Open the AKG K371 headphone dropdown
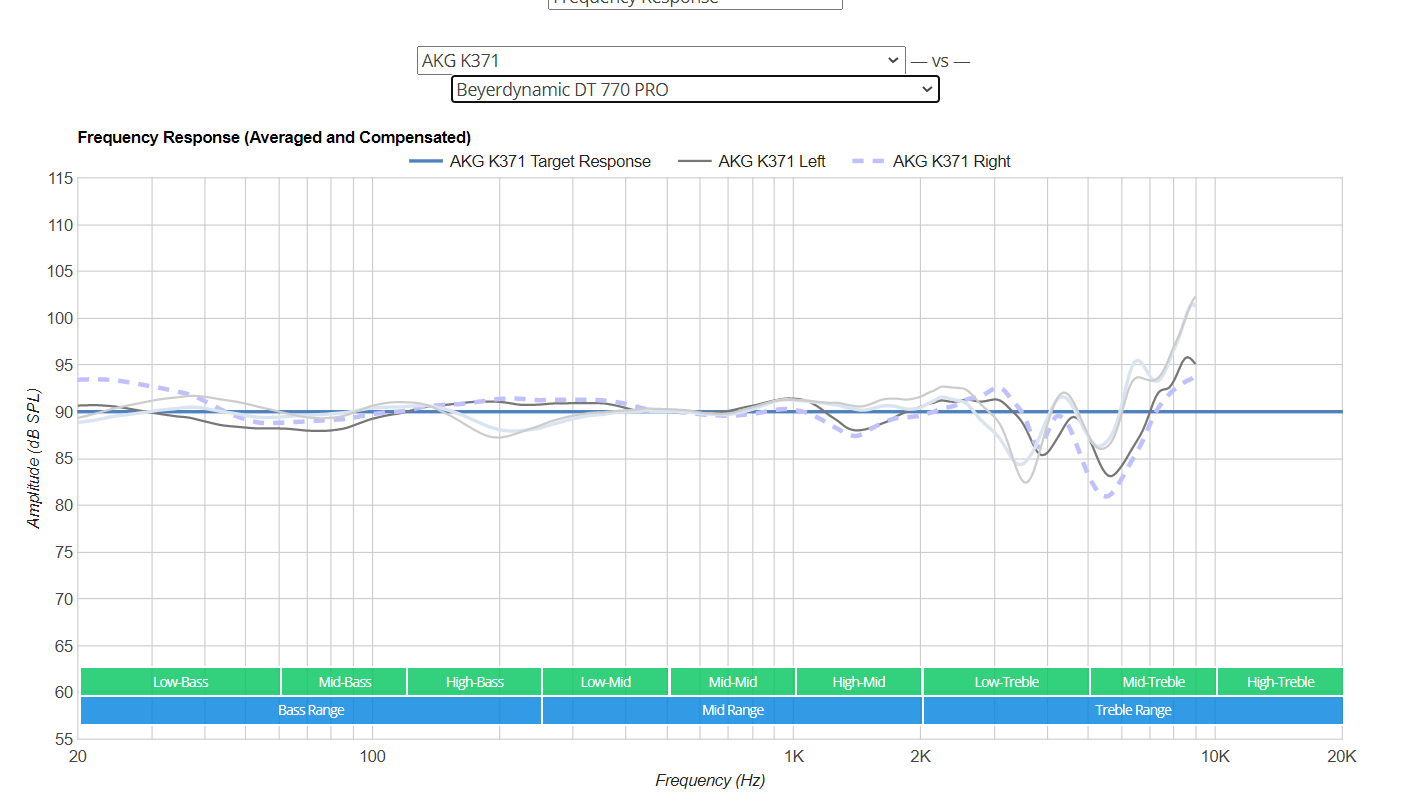This screenshot has width=1413, height=808. click(661, 61)
